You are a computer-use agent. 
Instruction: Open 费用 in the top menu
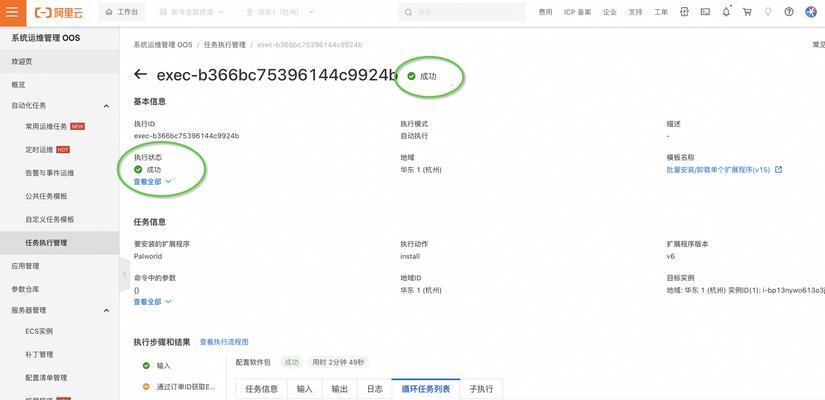[x=546, y=12]
